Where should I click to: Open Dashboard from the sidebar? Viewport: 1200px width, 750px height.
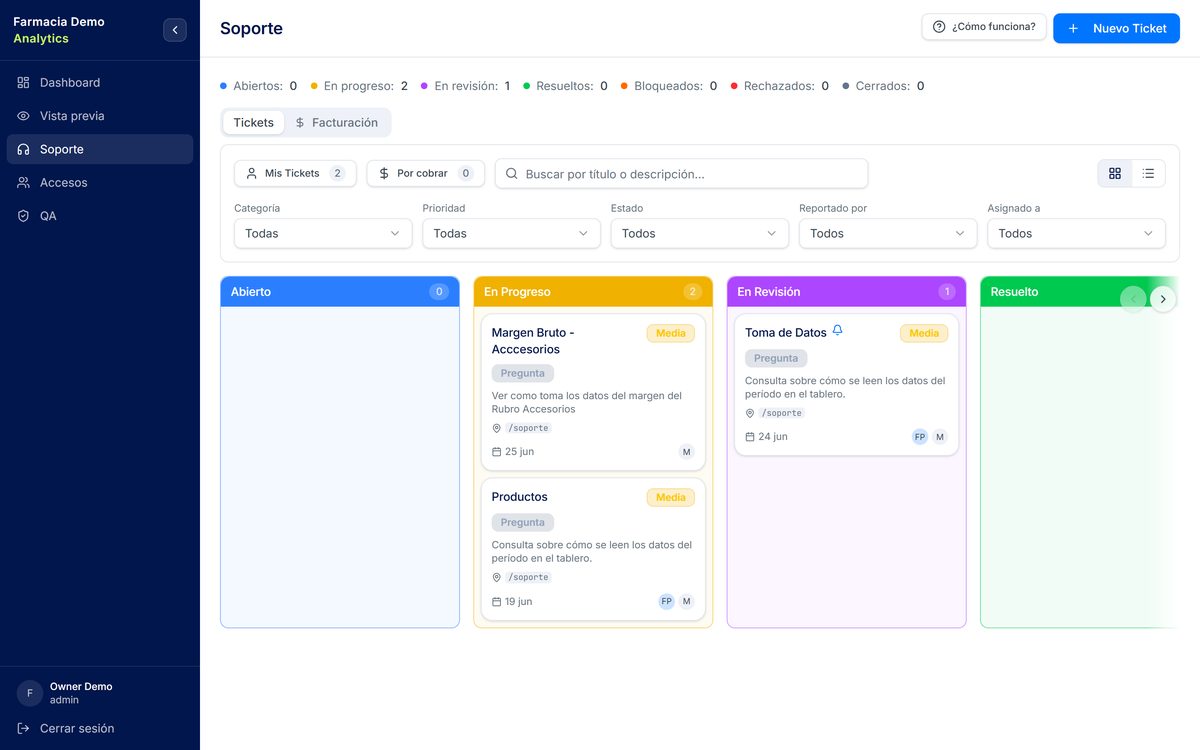(100, 82)
